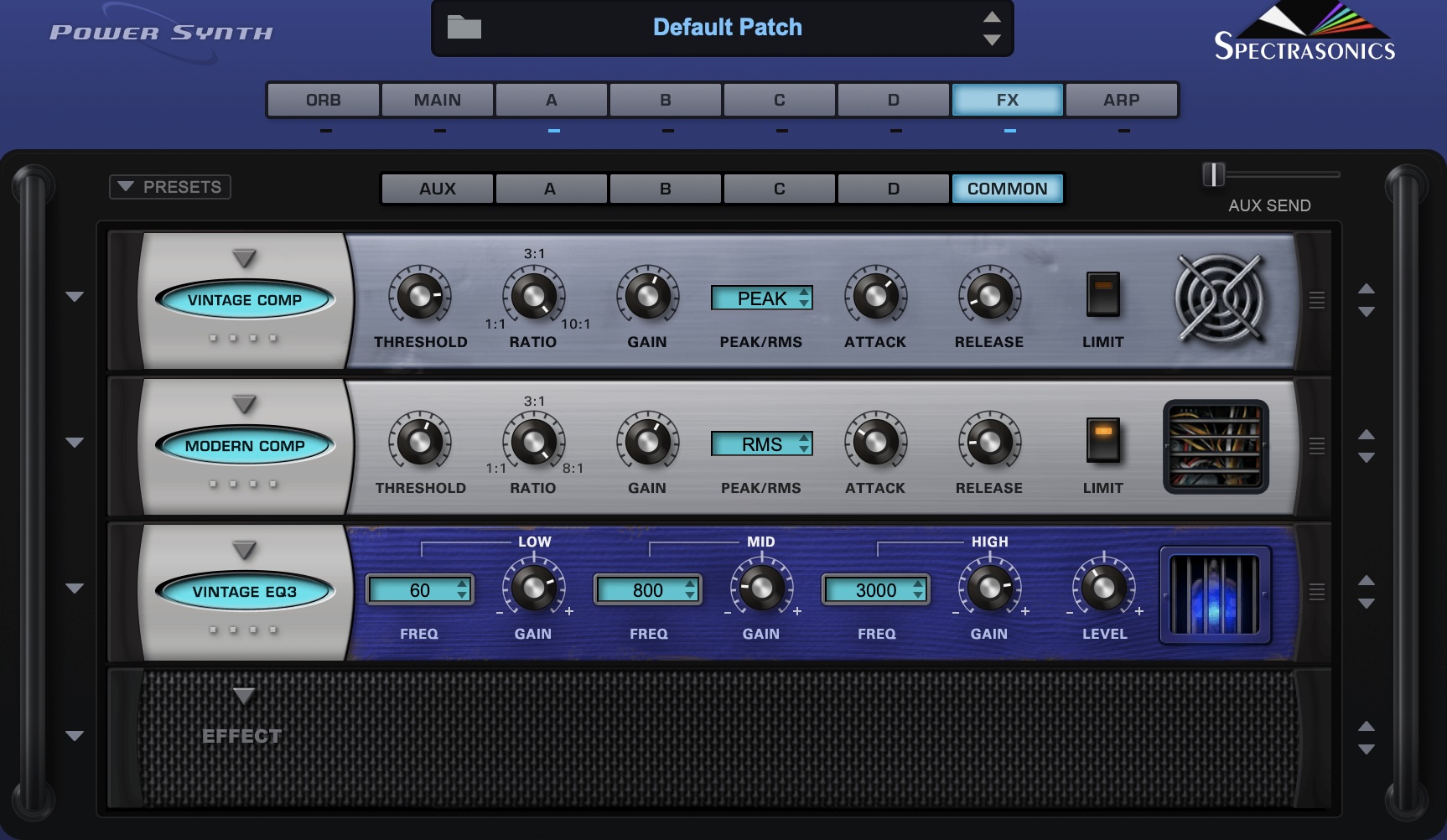Open effect selector triangle above MODERN COMP
The height and width of the screenshot is (840, 1447).
[244, 404]
